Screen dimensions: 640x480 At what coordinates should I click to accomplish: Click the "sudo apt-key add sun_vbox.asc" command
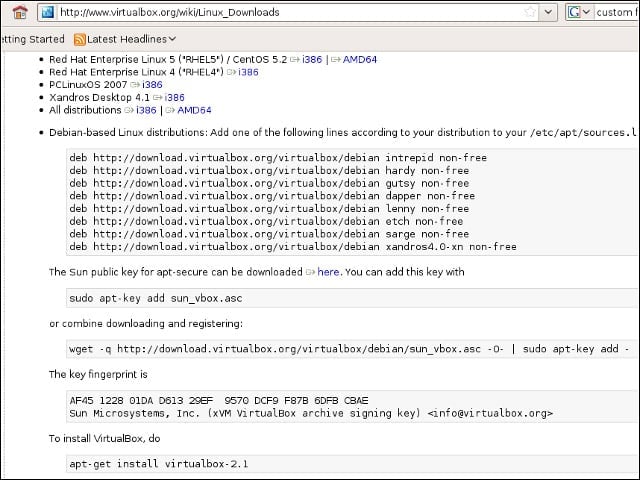click(x=156, y=298)
